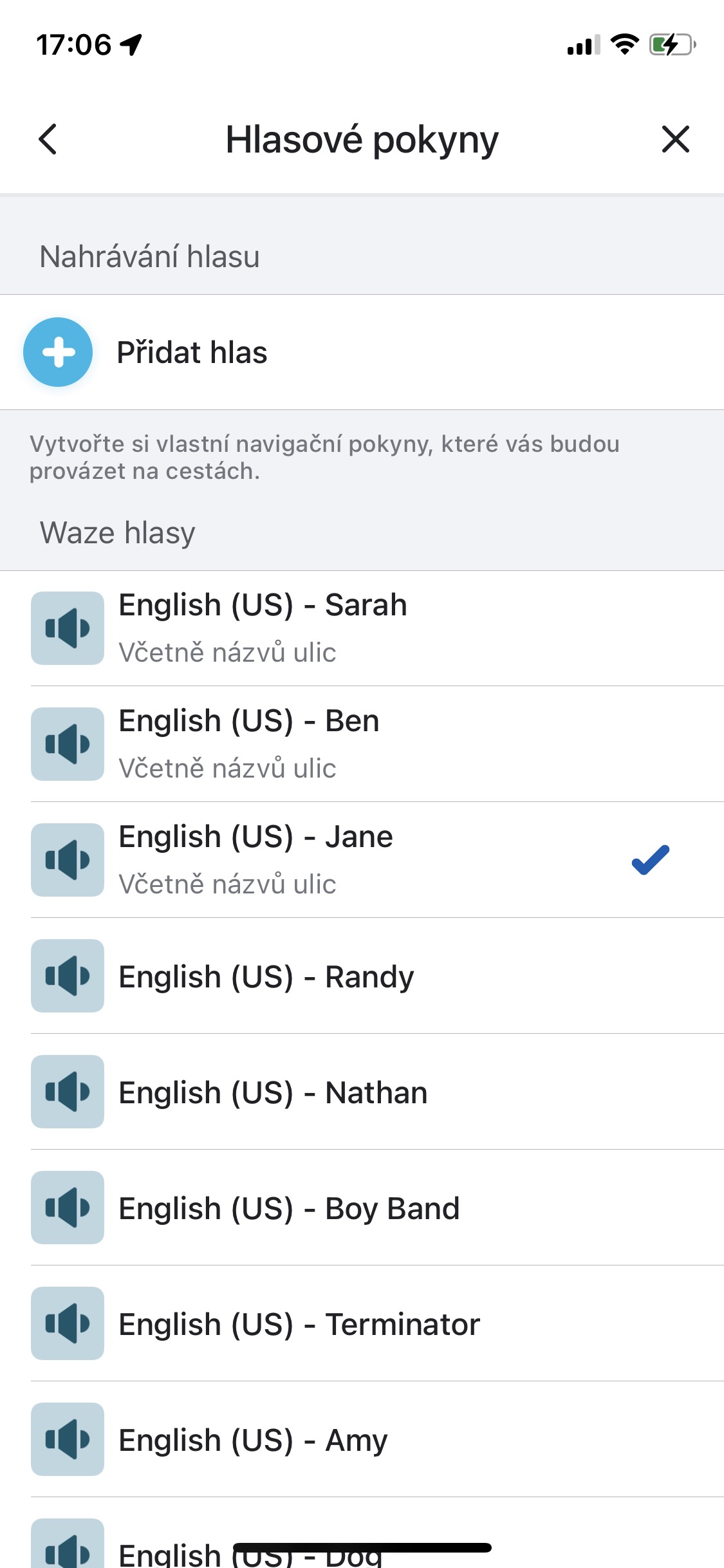Tap the Jane voice speaker icon
724x1568 pixels.
click(x=68, y=860)
